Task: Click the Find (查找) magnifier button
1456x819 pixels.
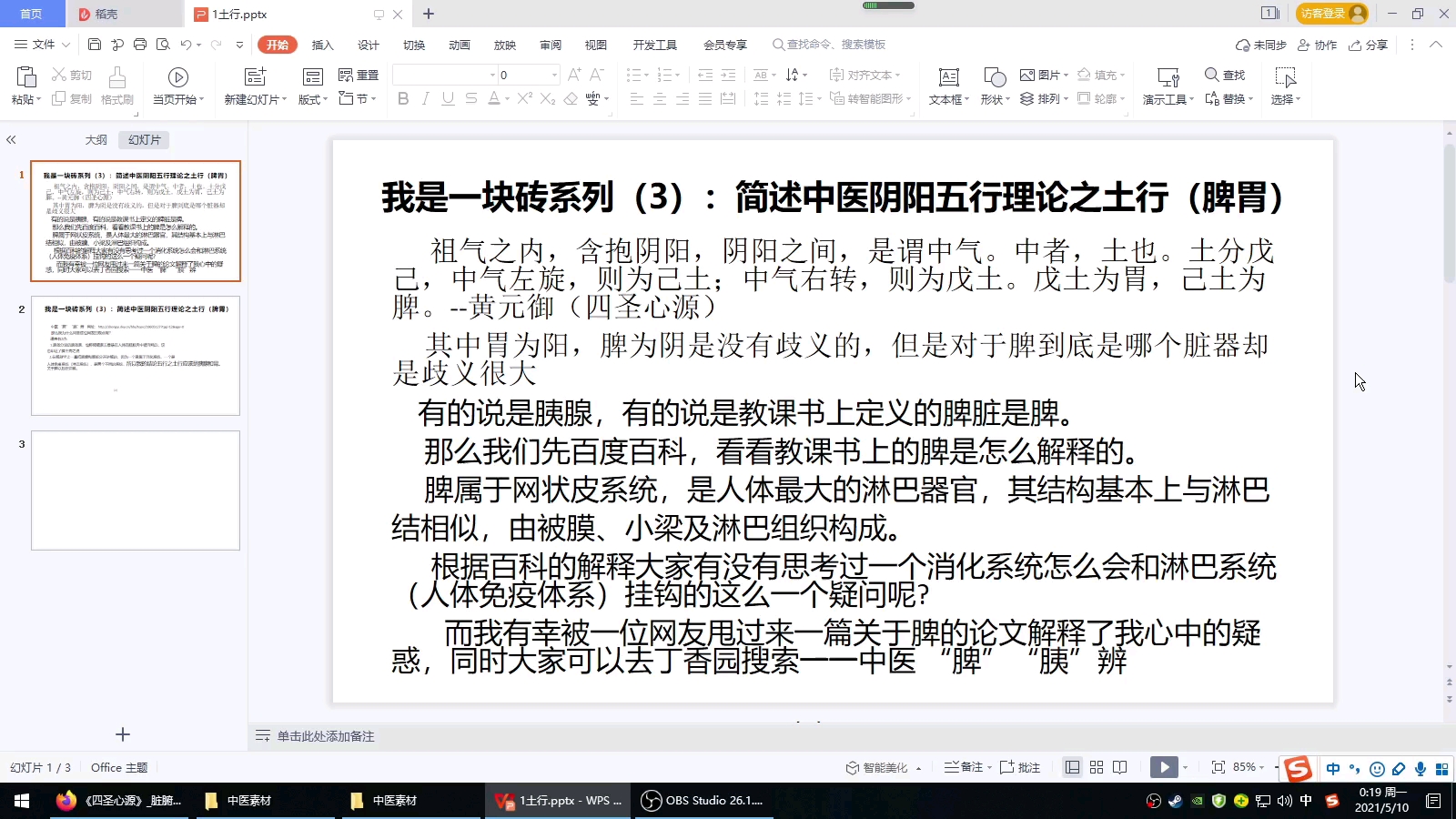Action: [1225, 75]
